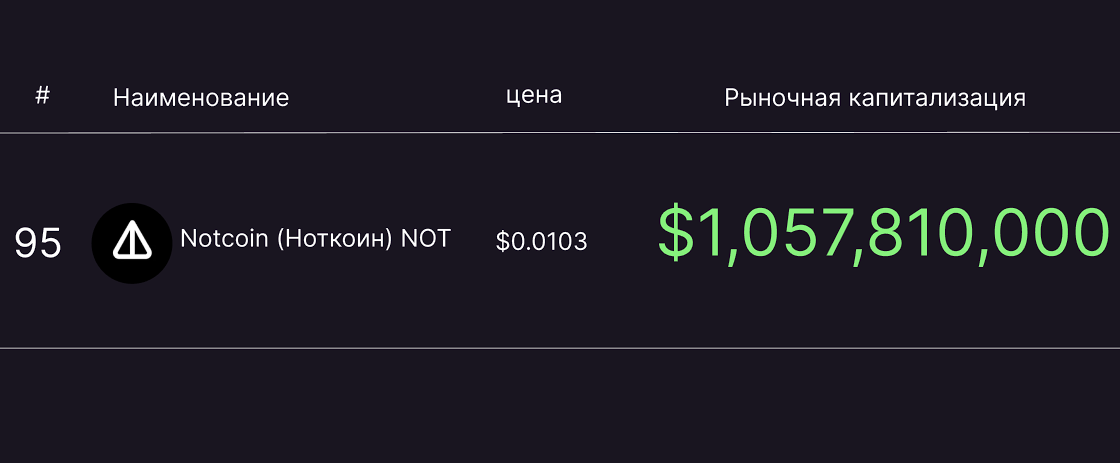Click the green market cap $1,057,810,000
1120x463 pixels.
point(883,234)
